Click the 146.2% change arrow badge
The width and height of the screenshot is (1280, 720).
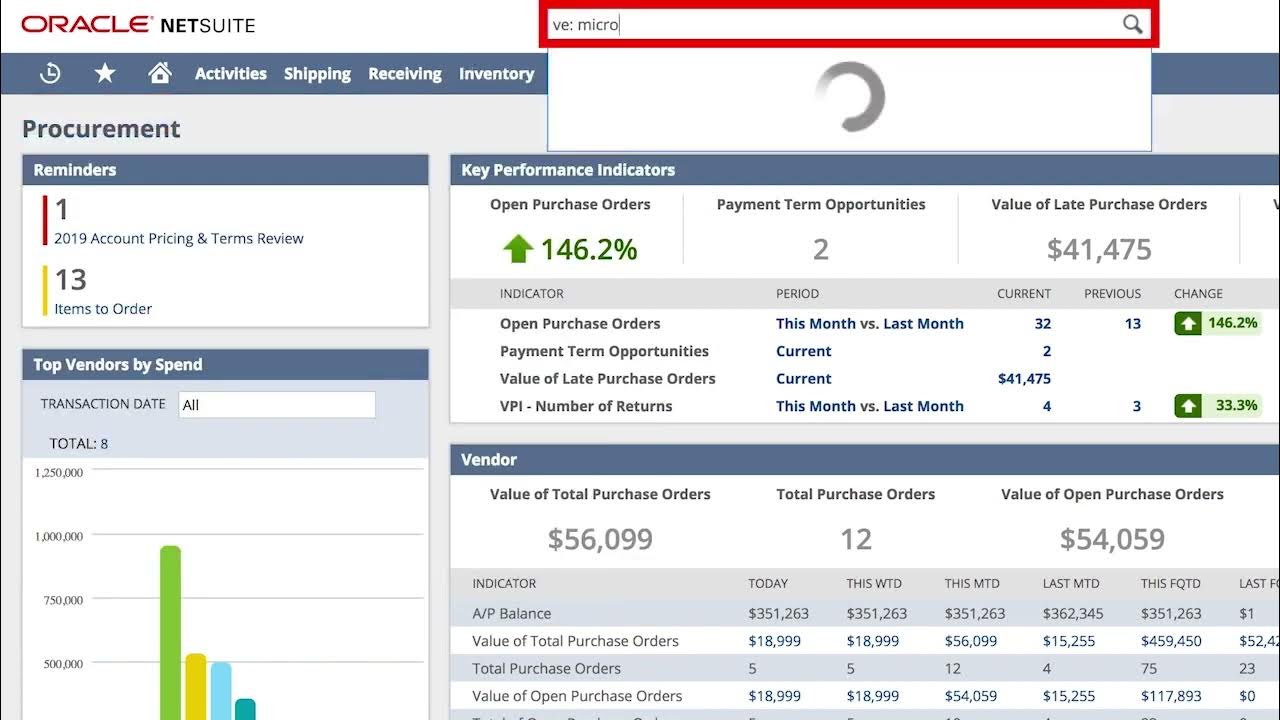1187,323
